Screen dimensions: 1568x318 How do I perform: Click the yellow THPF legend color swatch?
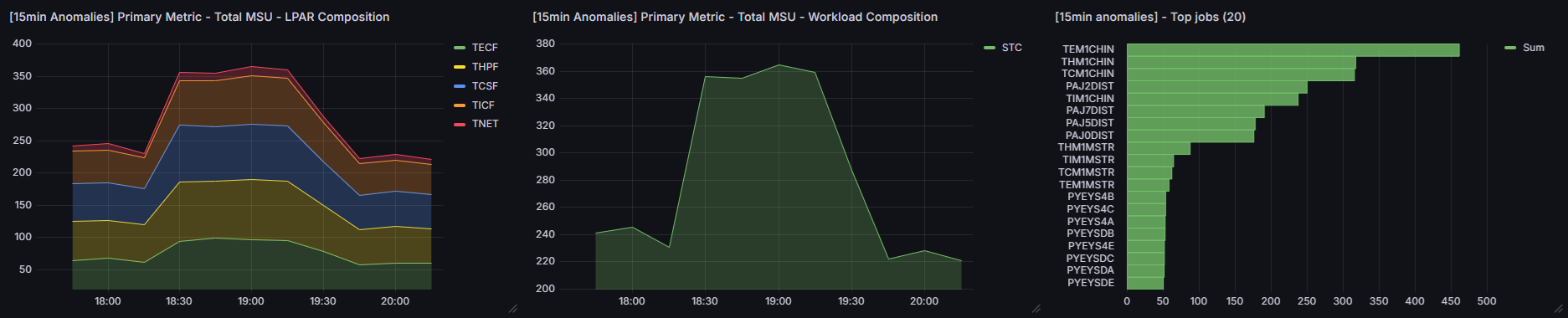[460, 67]
